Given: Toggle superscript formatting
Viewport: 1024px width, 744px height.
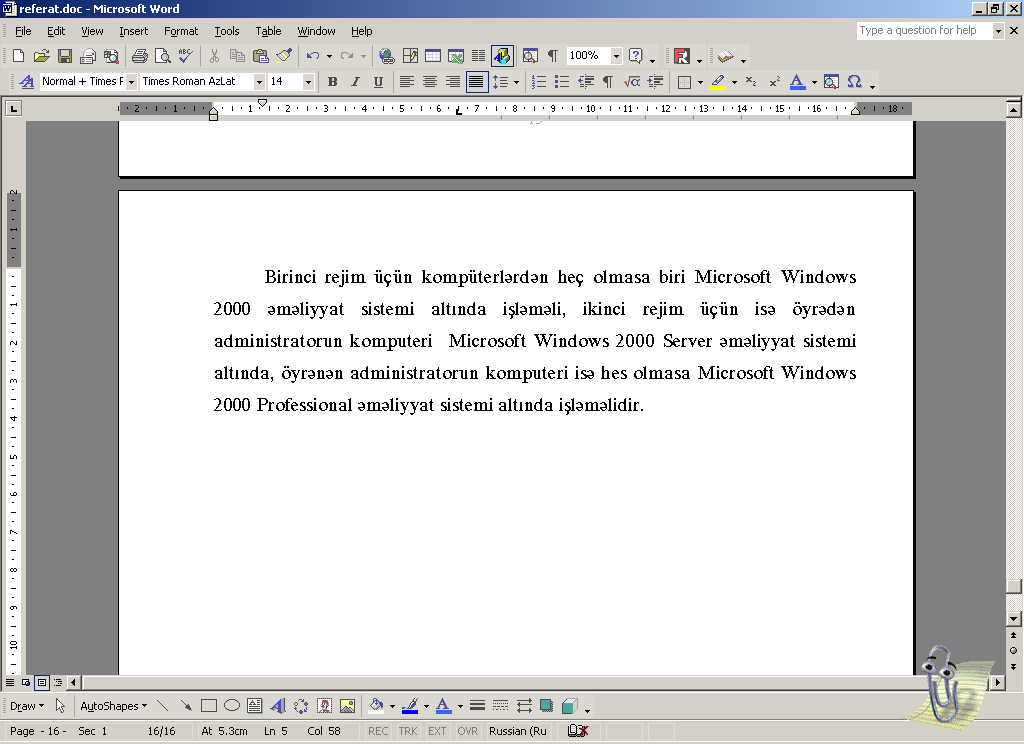Looking at the screenshot, I should 775,82.
